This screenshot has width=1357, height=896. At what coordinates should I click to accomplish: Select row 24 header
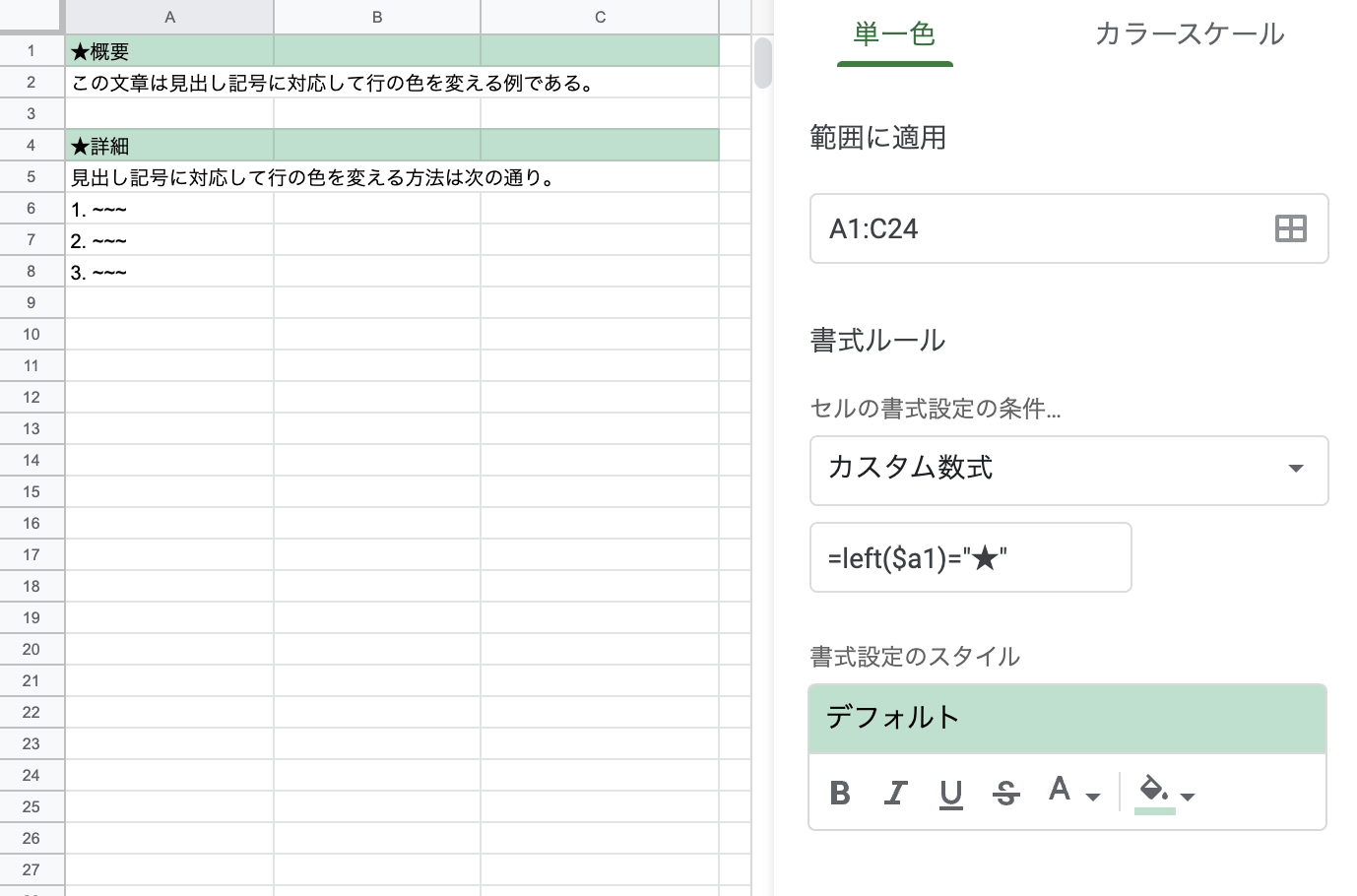point(32,775)
